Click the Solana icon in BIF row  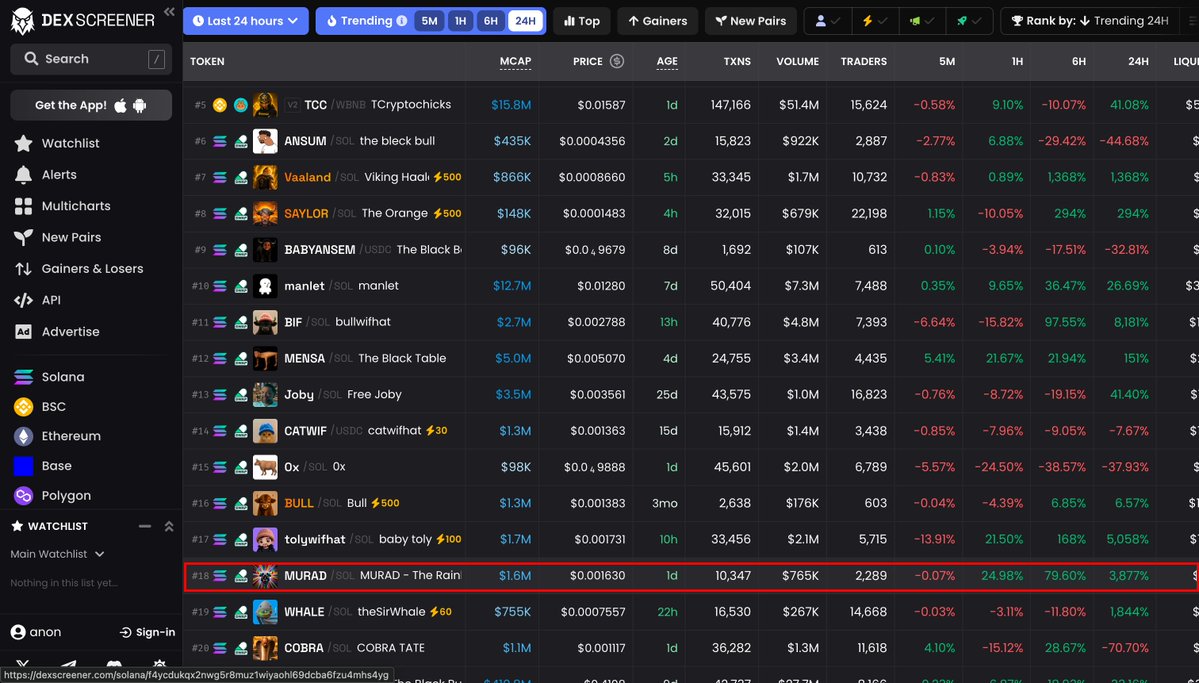(x=220, y=322)
